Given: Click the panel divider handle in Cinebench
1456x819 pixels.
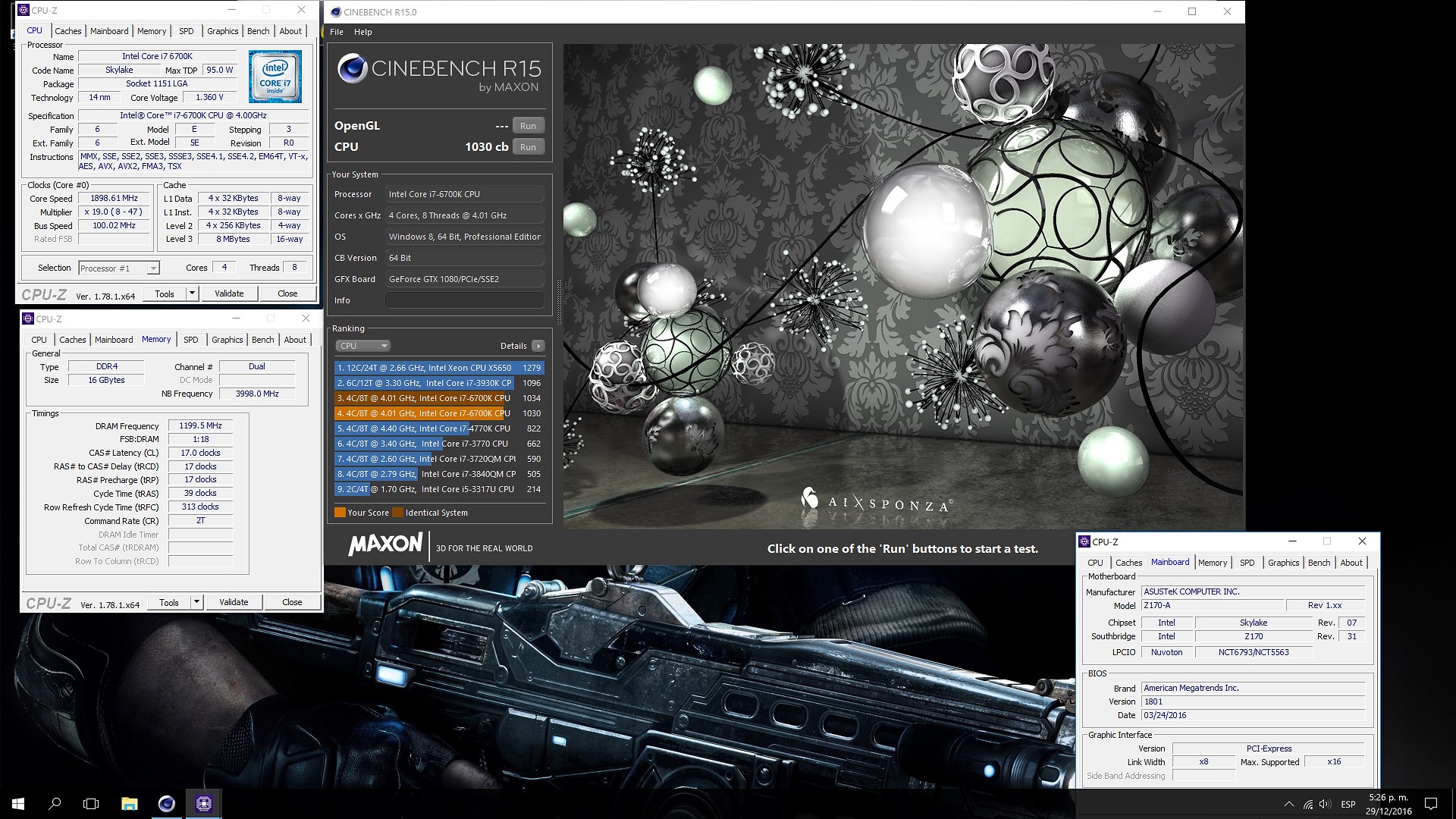Looking at the screenshot, I should pyautogui.click(x=559, y=302).
